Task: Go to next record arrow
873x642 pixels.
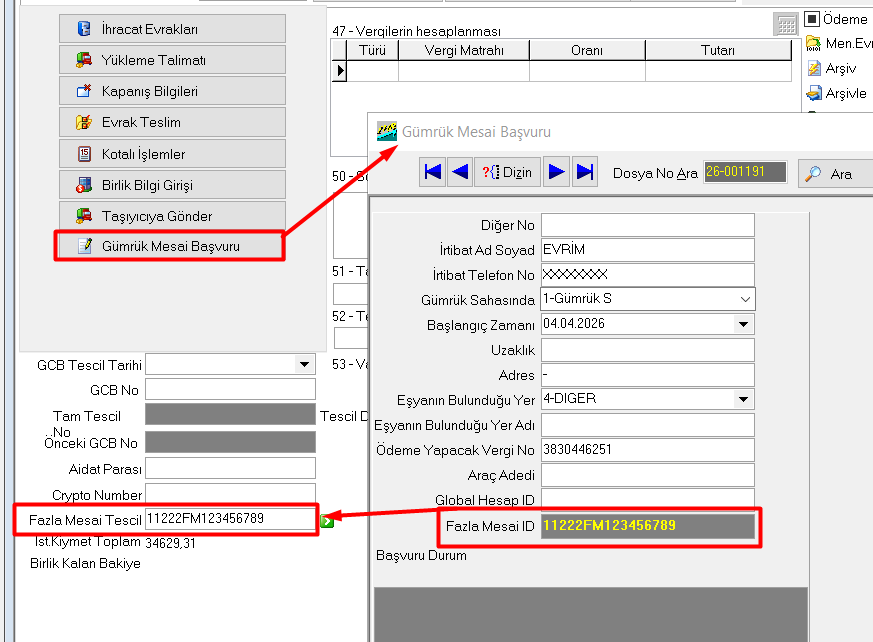Action: coord(557,172)
